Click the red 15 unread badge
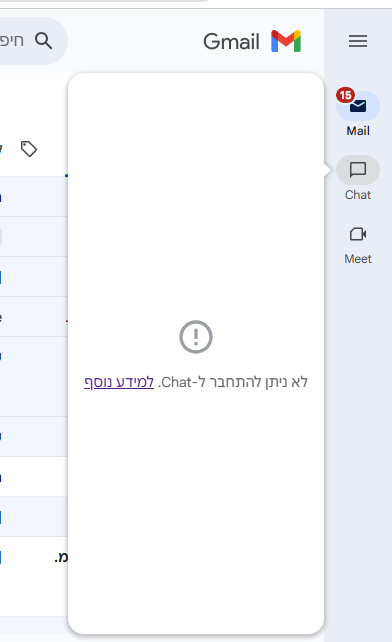This screenshot has height=642, width=392. click(x=345, y=95)
